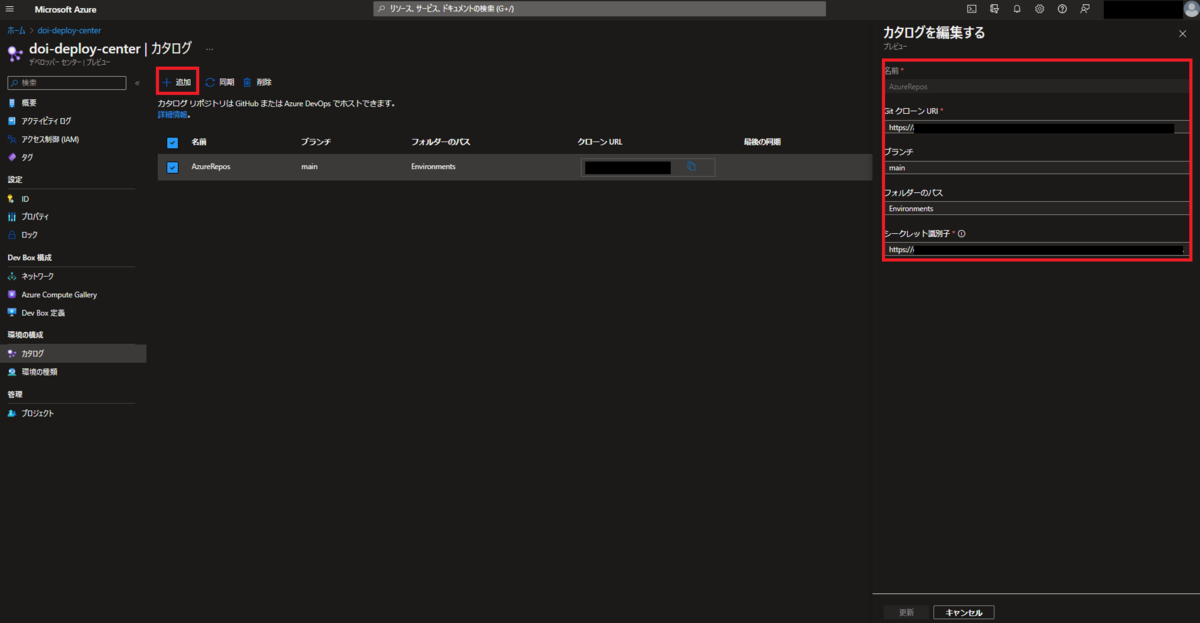This screenshot has width=1200, height=623.
Task: Click the main branch cell in the table
Action: click(x=309, y=167)
